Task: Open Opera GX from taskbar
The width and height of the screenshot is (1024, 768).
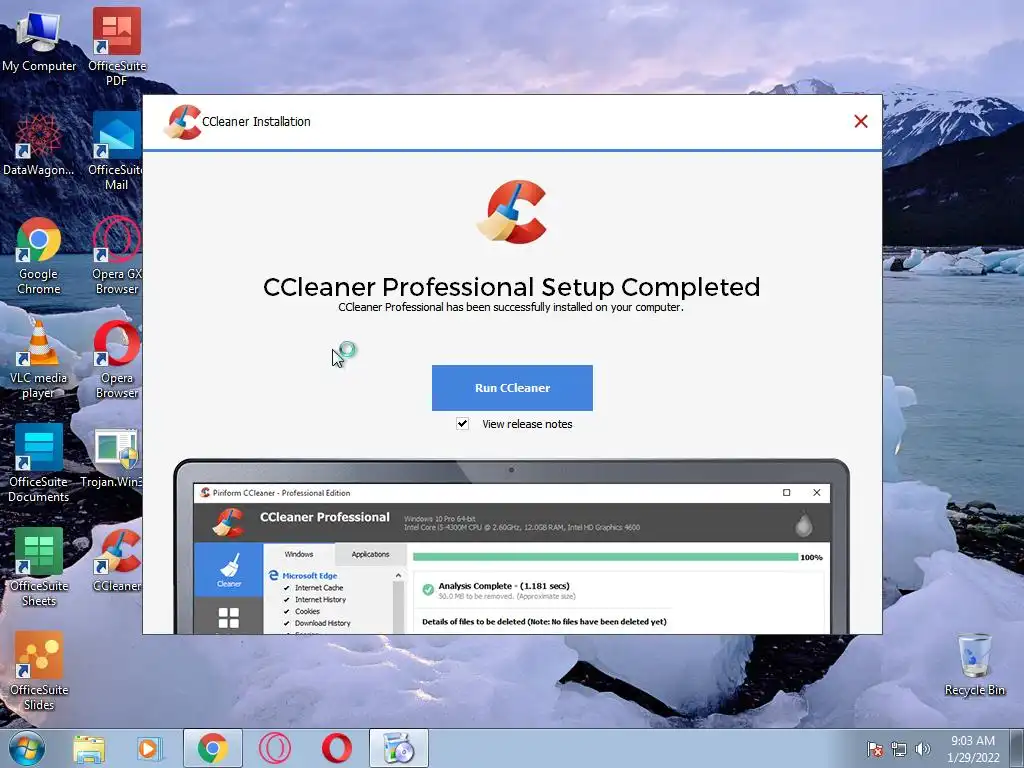Action: pyautogui.click(x=275, y=748)
